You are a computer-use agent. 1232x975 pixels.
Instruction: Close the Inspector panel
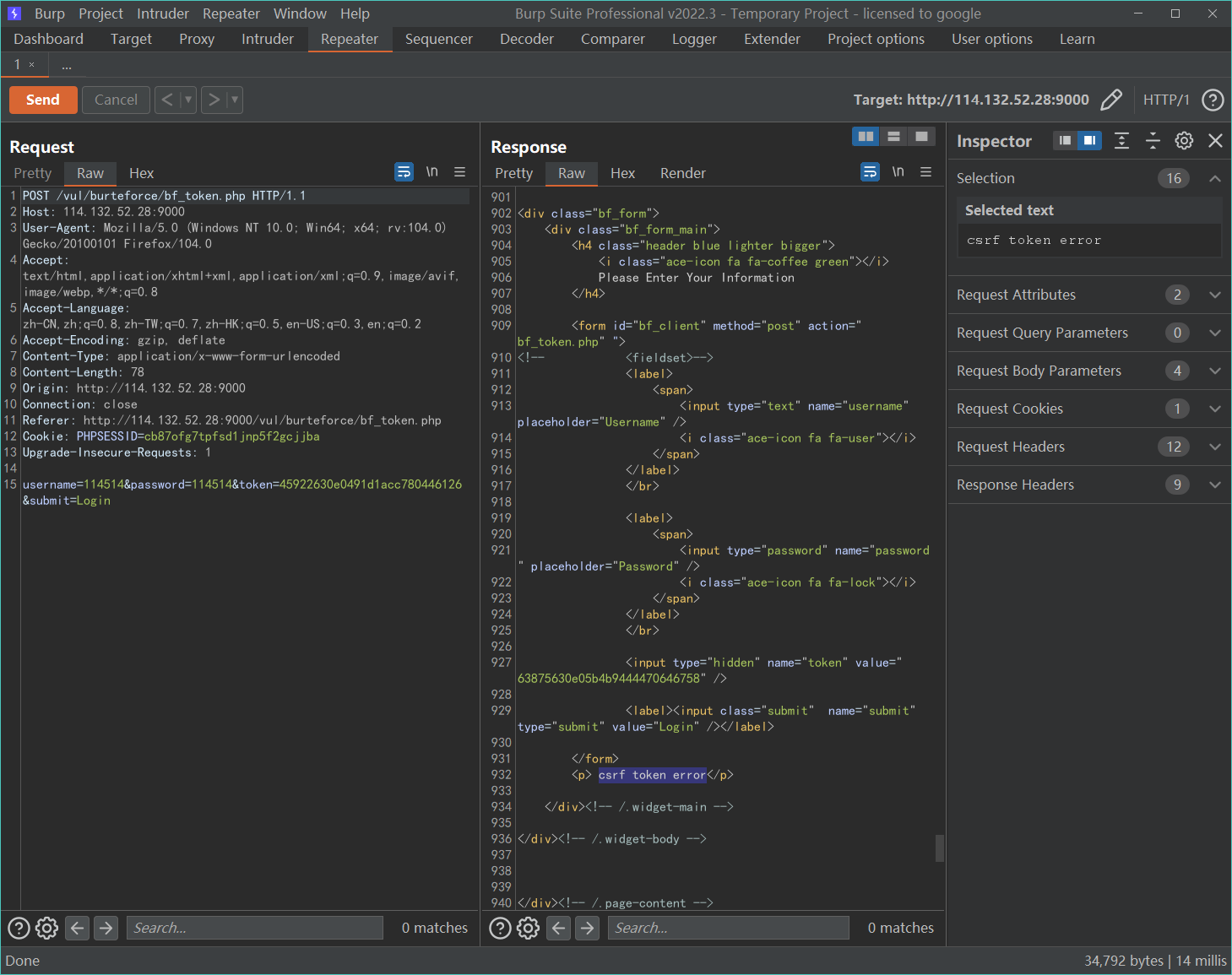(1215, 140)
